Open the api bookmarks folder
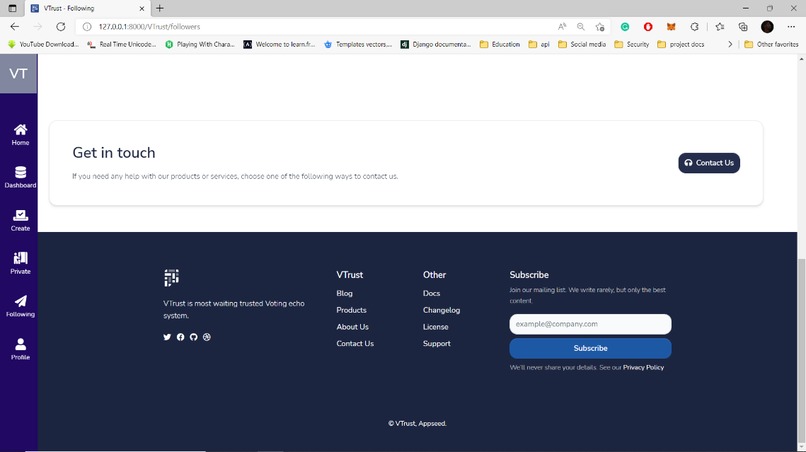Image resolution: width=806 pixels, height=452 pixels. click(x=539, y=44)
